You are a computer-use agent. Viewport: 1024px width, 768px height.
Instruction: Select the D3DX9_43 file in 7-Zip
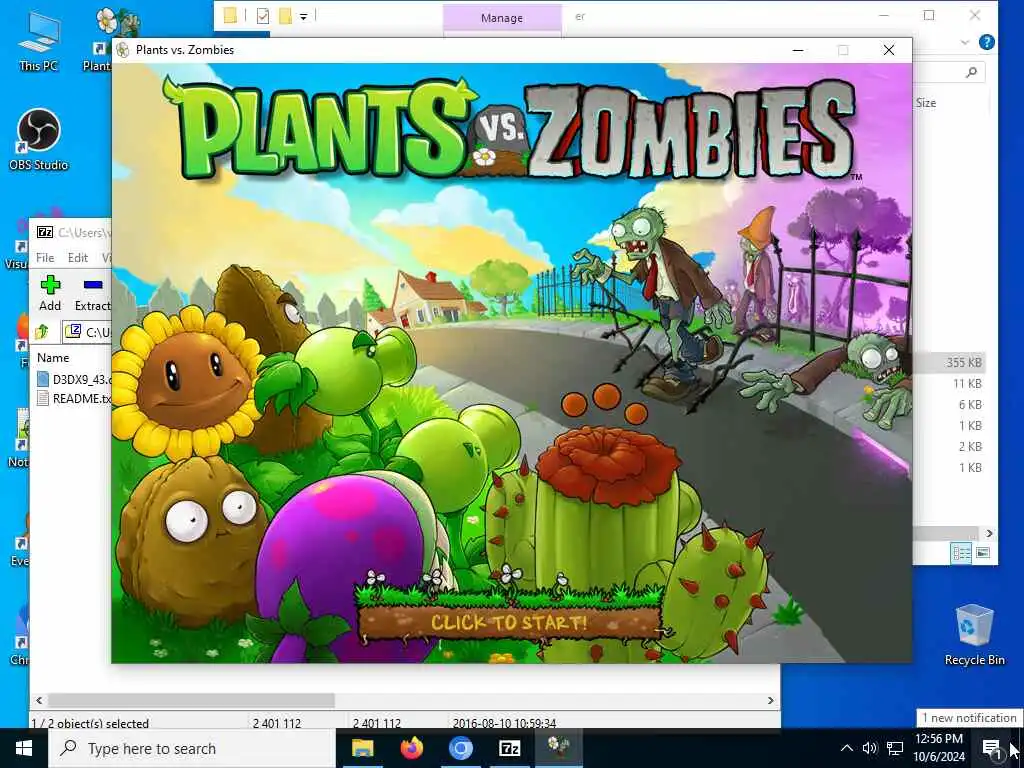(x=74, y=379)
